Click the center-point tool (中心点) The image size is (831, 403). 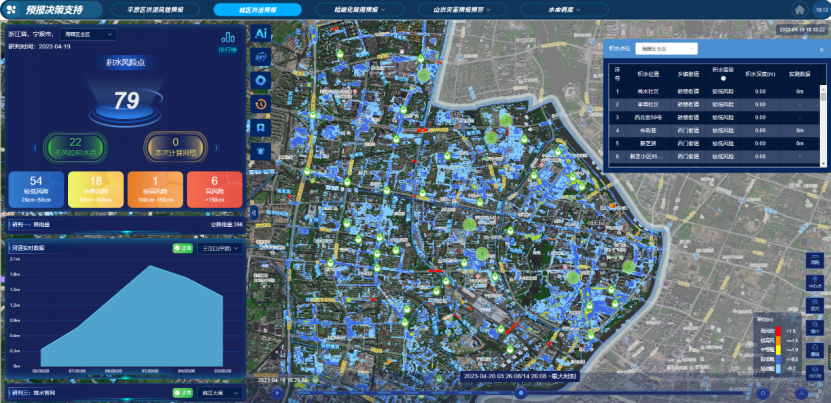click(815, 283)
